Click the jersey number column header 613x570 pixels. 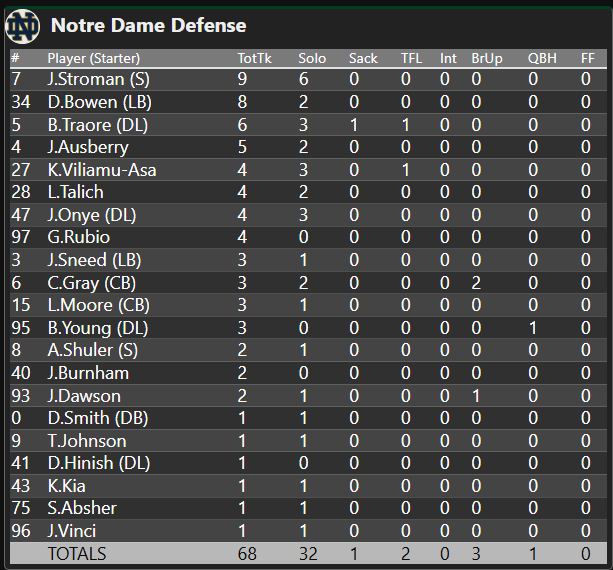15,58
